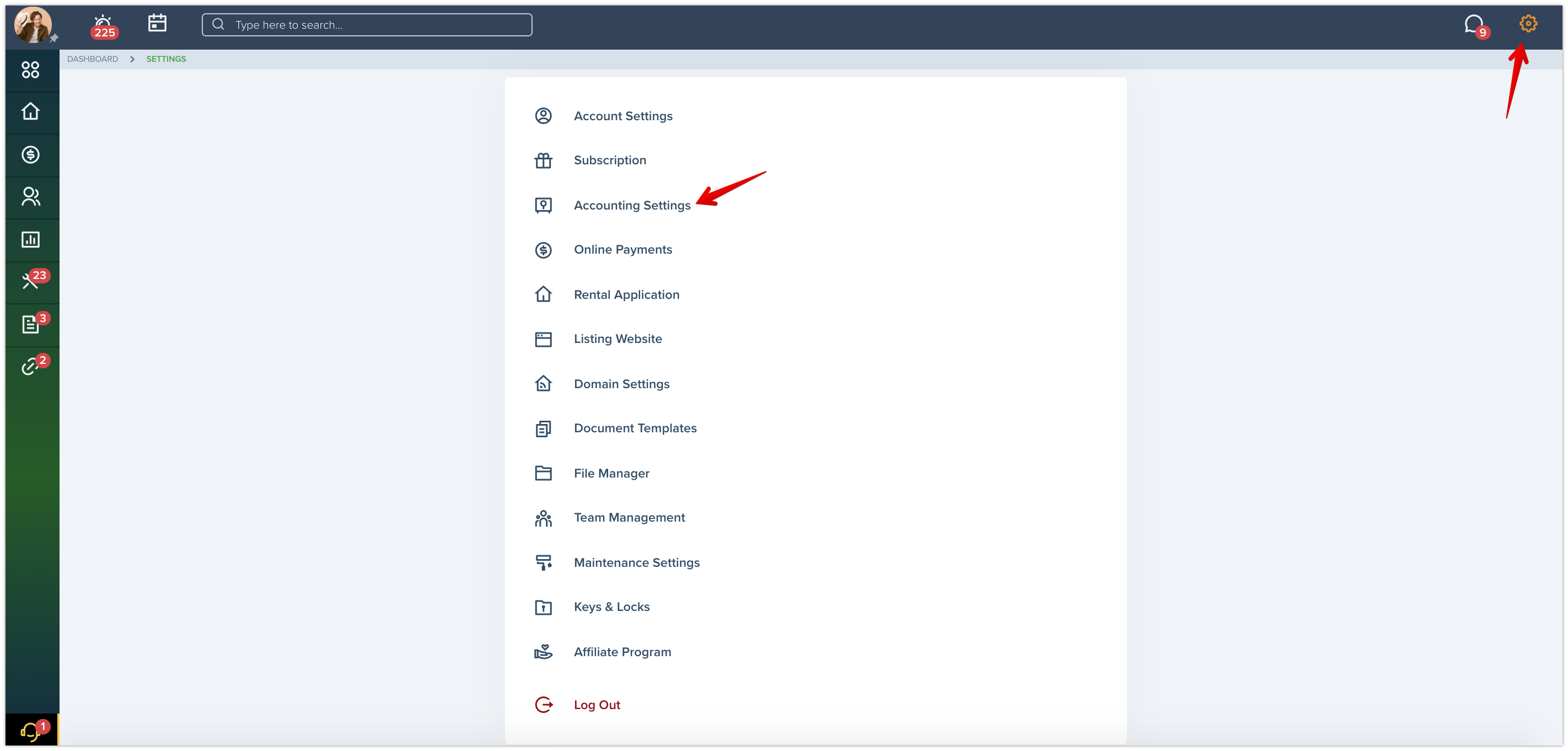The image size is (1568, 751).
Task: Click the Affiliate Program hand-heart icon
Action: tap(543, 652)
